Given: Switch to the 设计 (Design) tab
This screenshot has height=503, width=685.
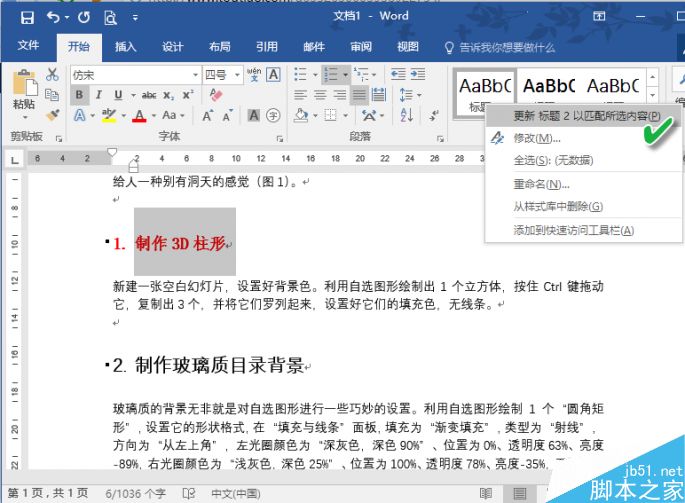Looking at the screenshot, I should pyautogui.click(x=173, y=46).
